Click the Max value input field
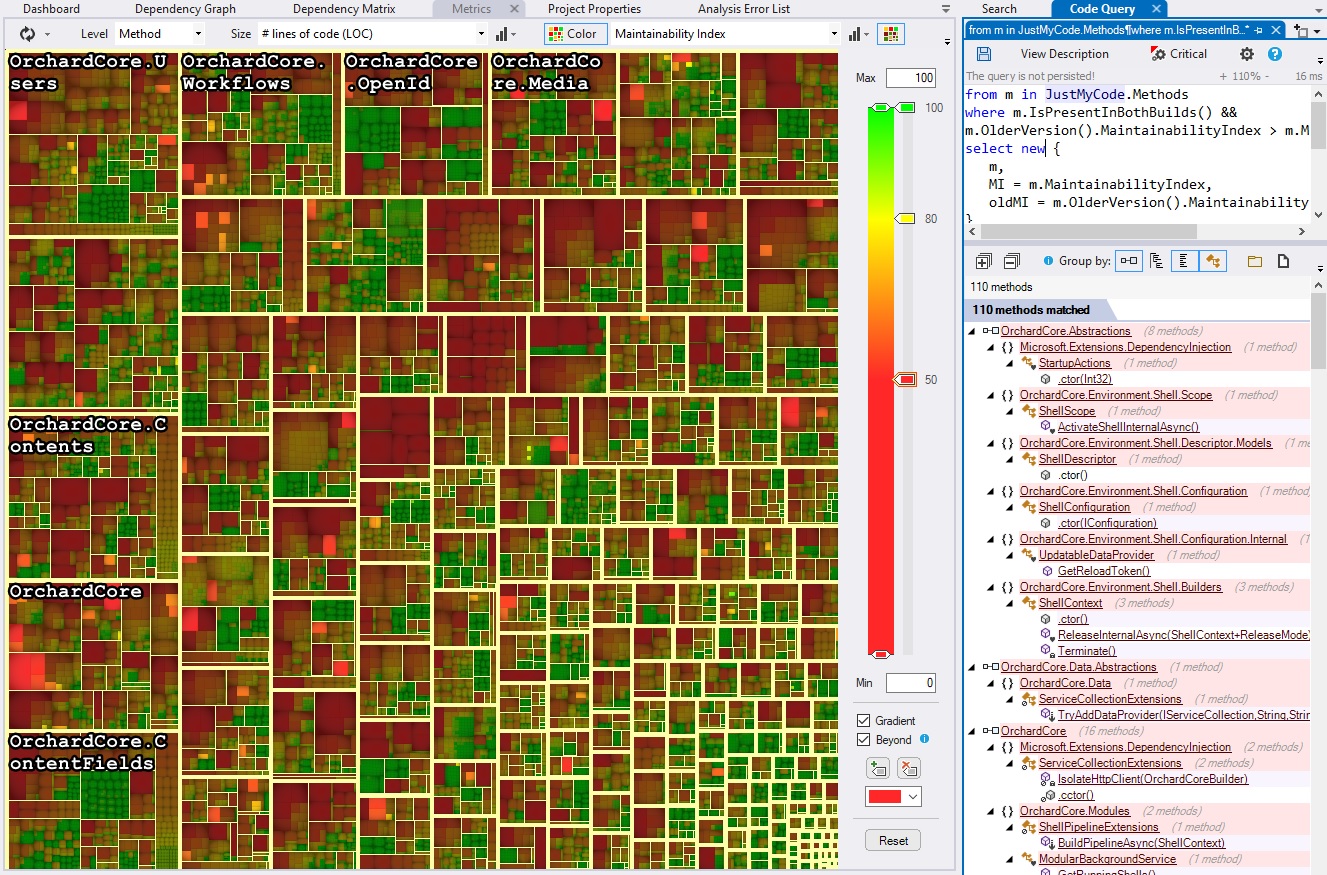Viewport: 1327px width, 875px height. coord(910,78)
